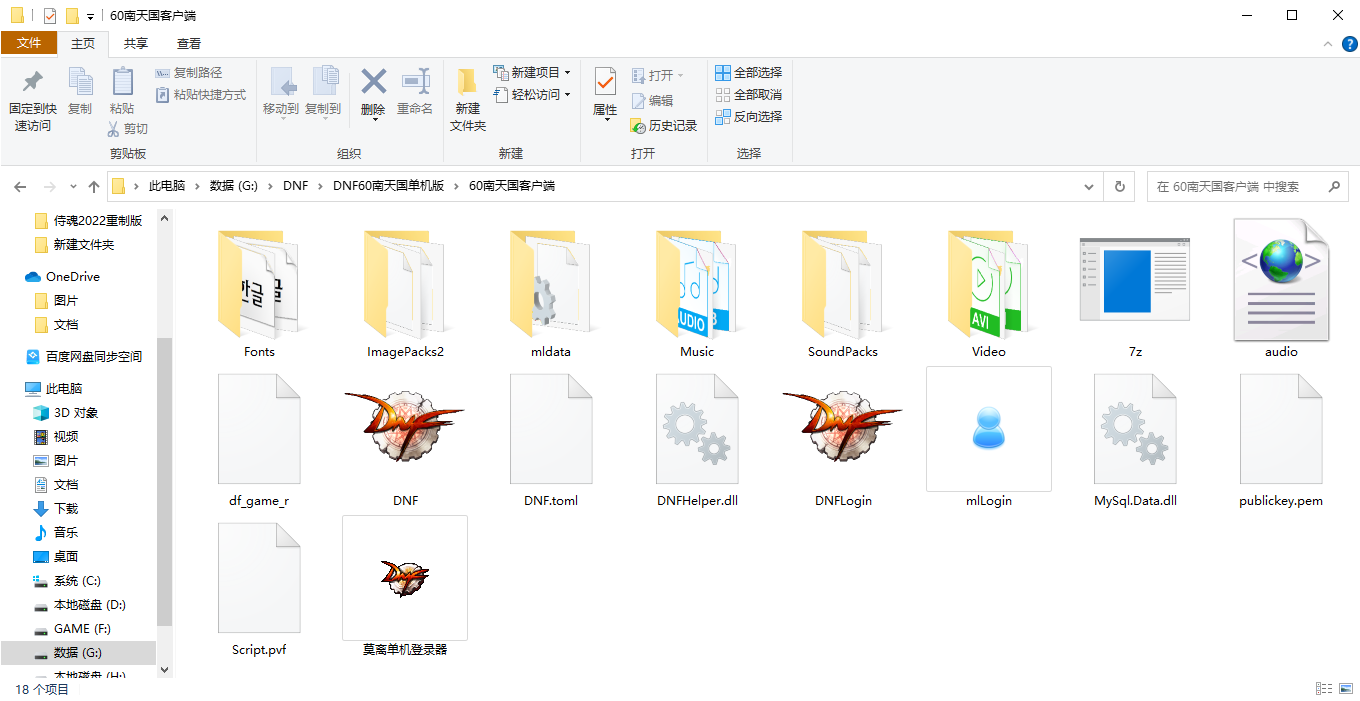1360x701 pixels.
Task: Refresh the current folder view
Action: click(x=1120, y=186)
